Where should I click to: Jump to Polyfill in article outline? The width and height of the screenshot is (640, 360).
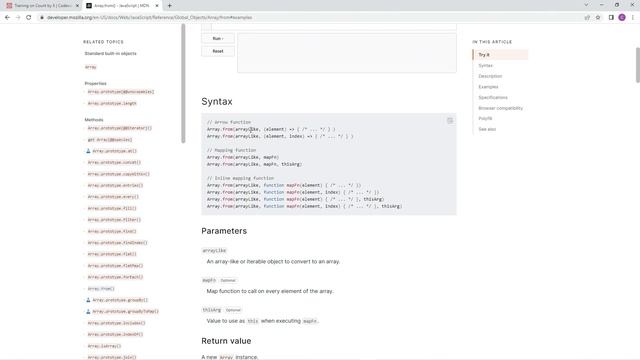coord(485,118)
